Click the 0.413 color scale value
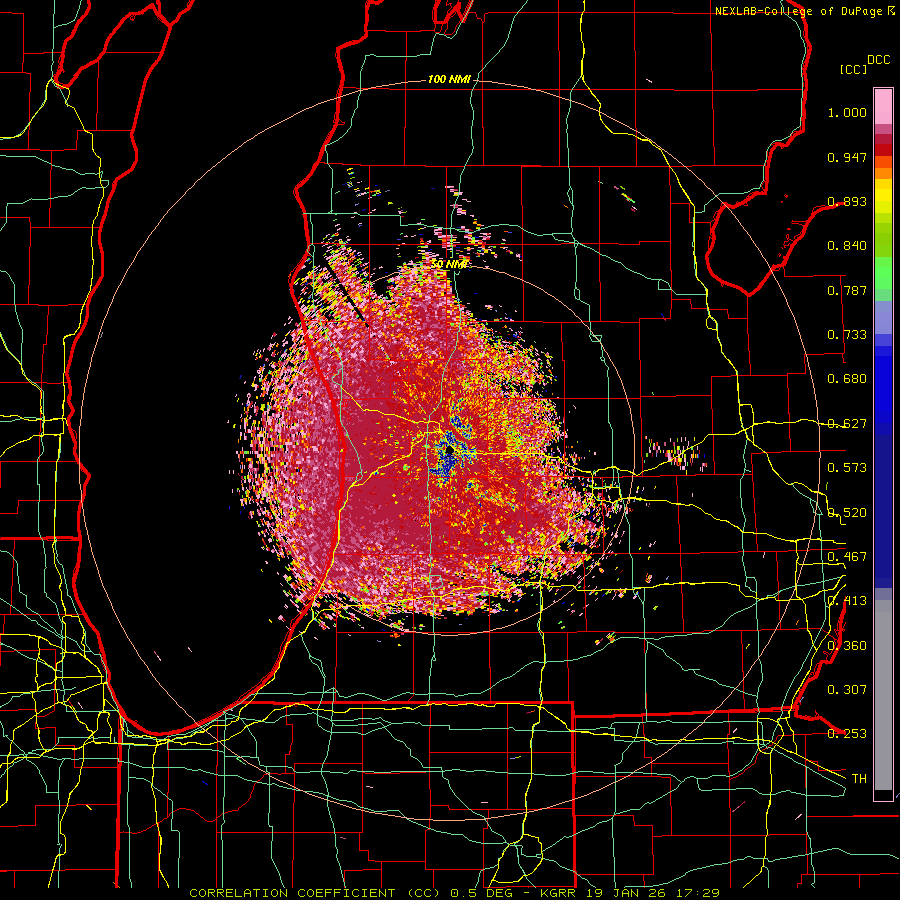Screen dimensions: 900x900 847,601
